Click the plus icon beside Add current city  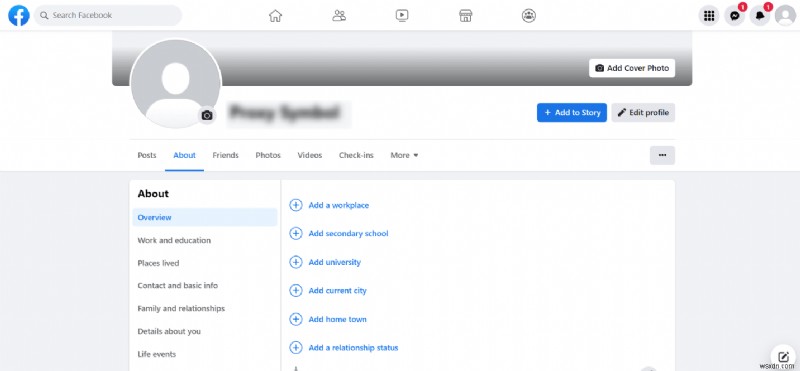coord(296,291)
